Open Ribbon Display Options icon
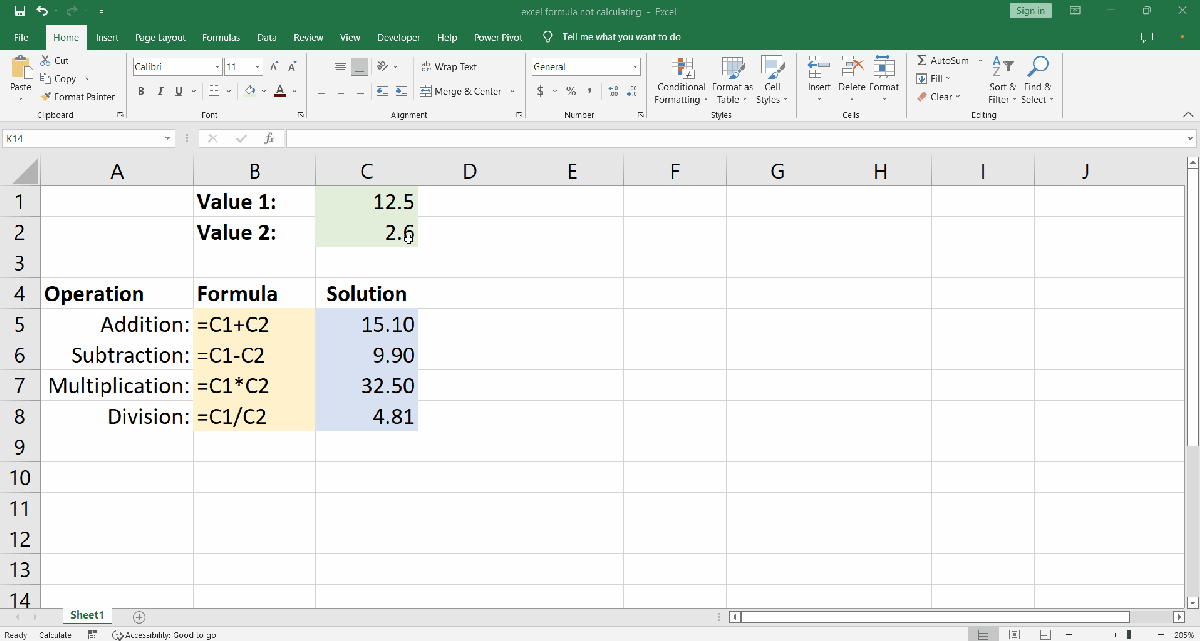The image size is (1200, 641). coord(1075,11)
